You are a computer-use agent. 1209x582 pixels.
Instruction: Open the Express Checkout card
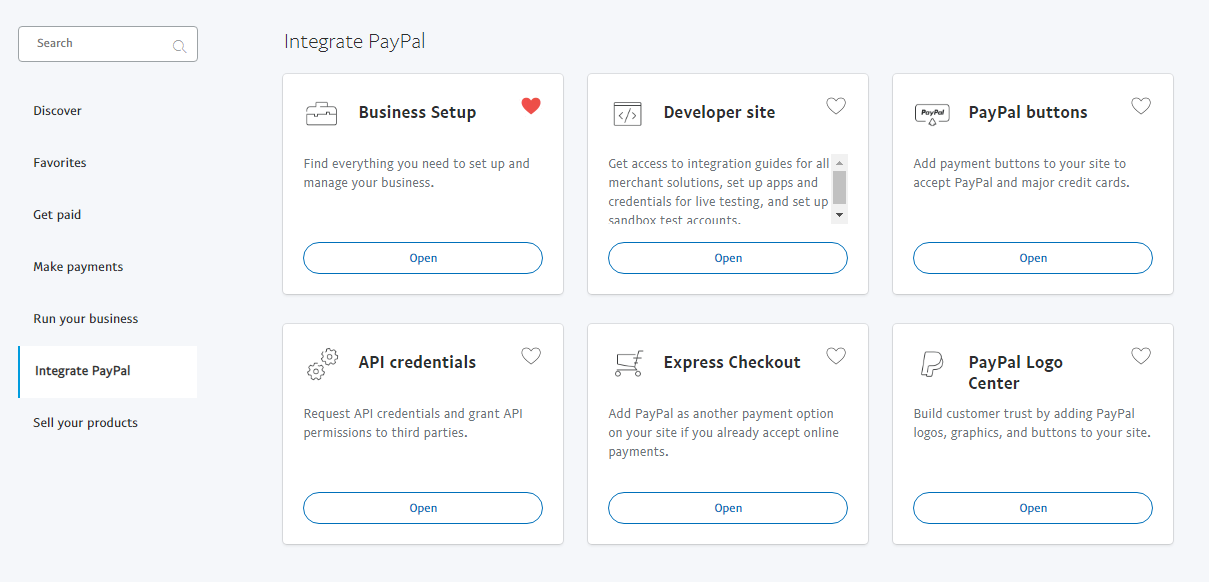728,508
